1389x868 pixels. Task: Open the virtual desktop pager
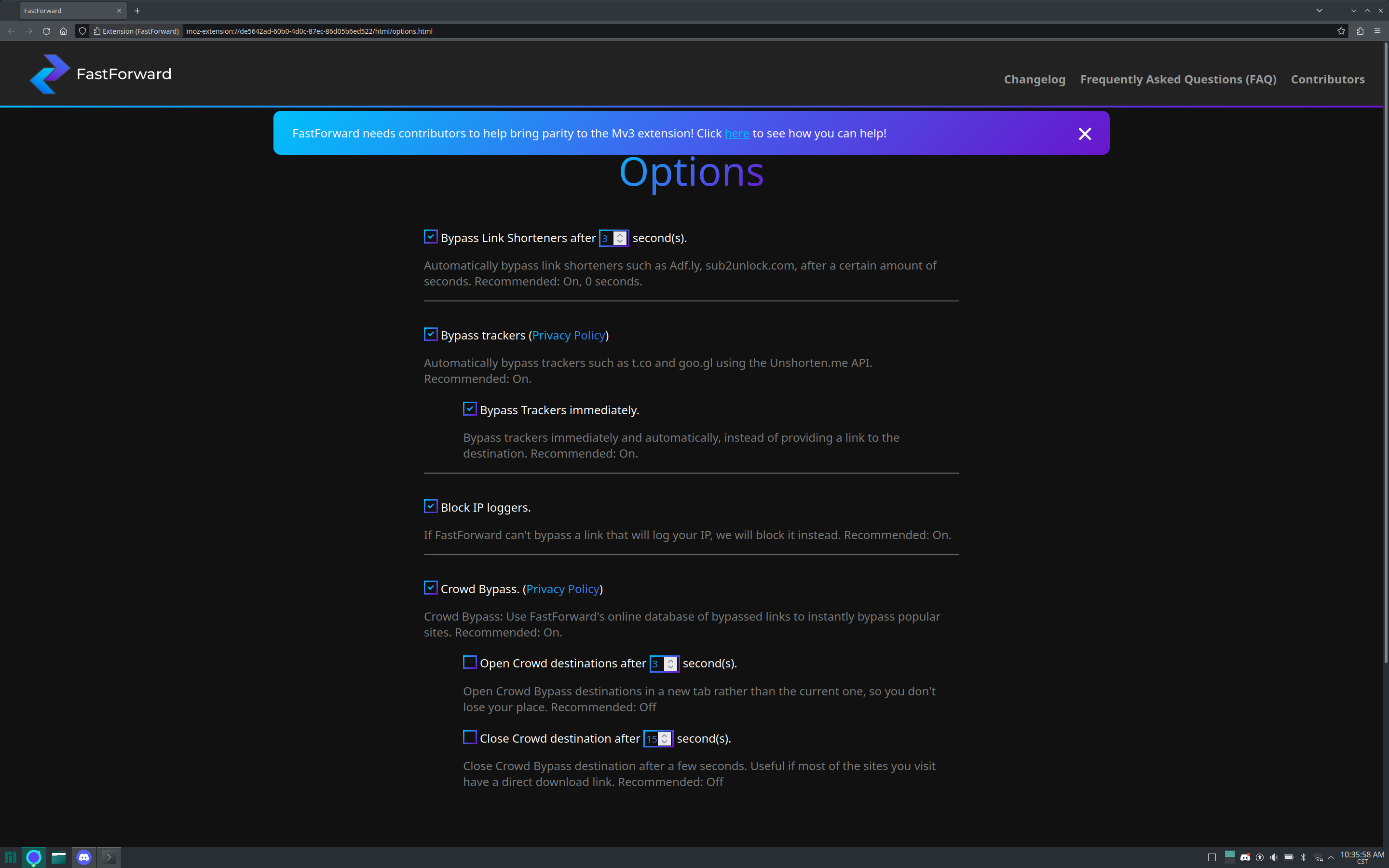point(1229,857)
